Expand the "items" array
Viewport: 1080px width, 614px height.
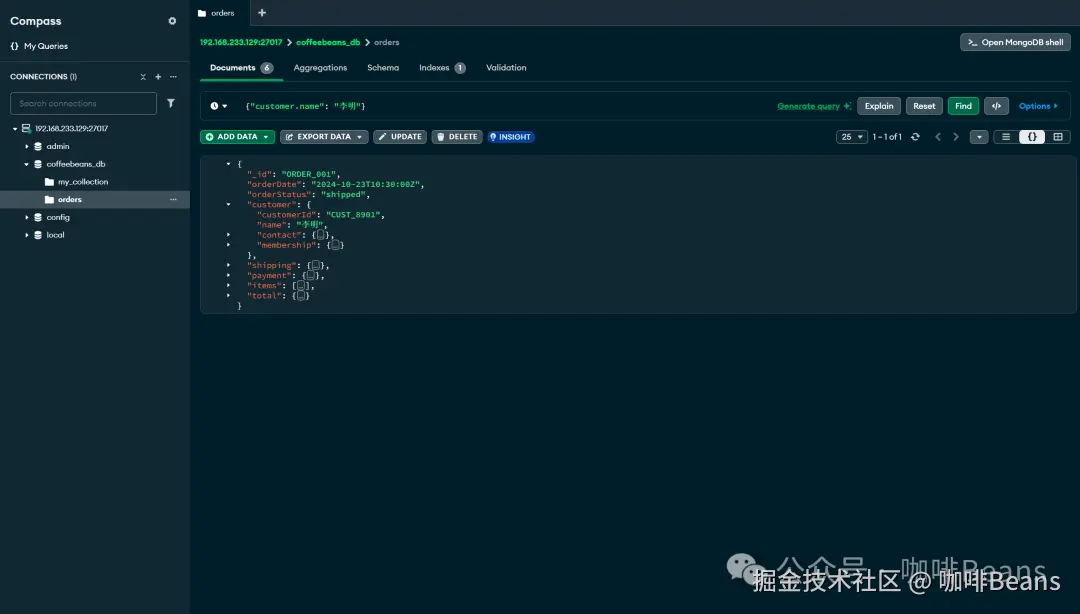(x=229, y=285)
